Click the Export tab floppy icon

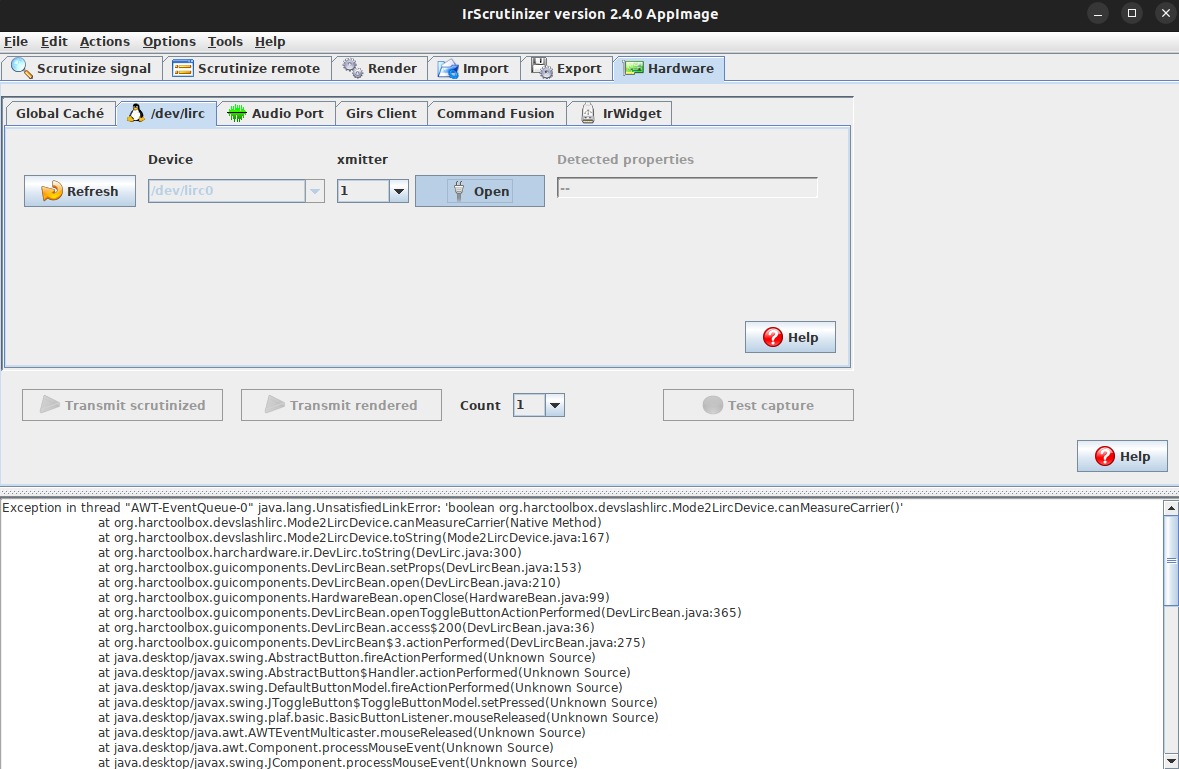coord(541,68)
